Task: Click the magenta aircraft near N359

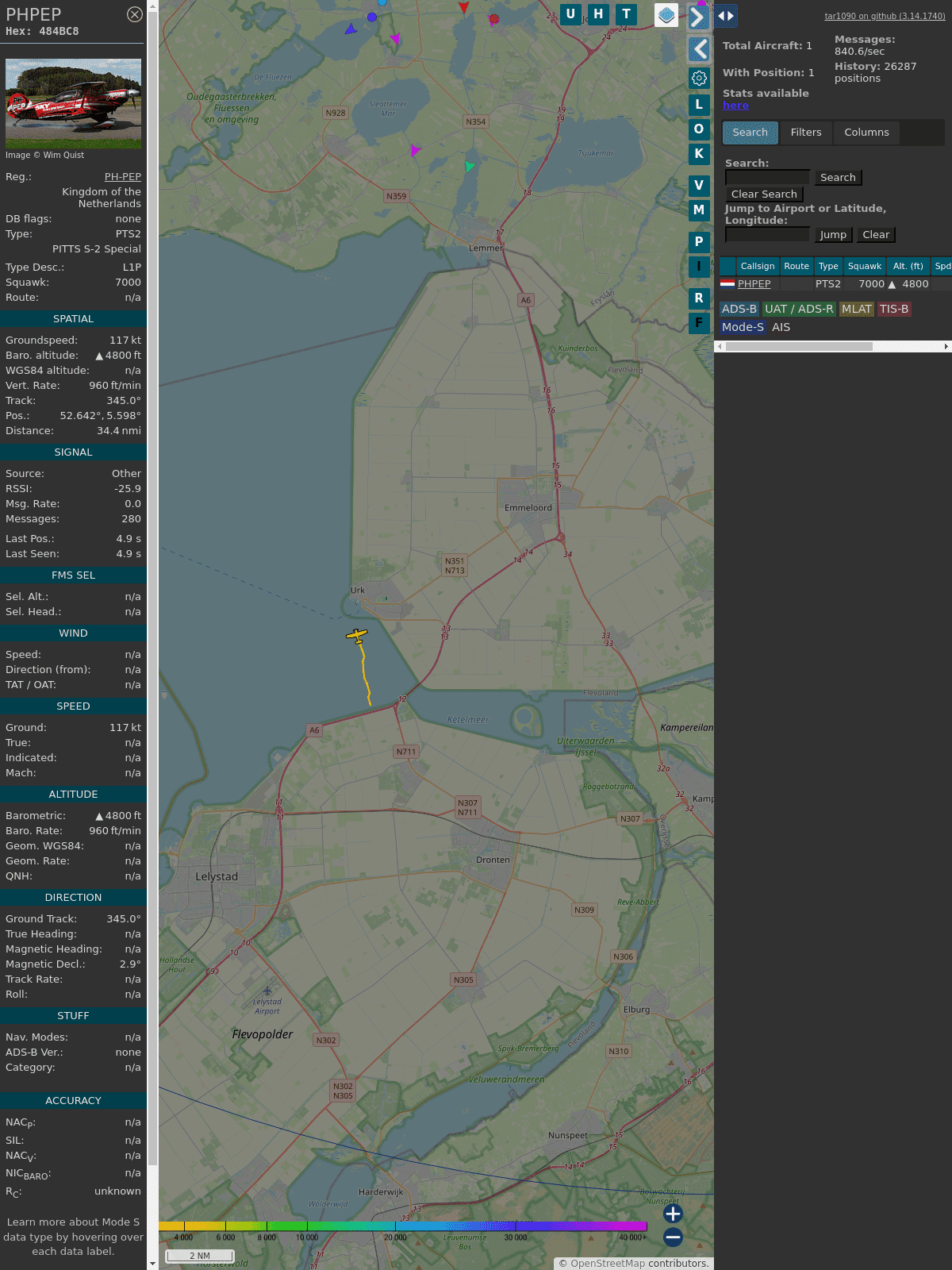Action: [x=415, y=150]
